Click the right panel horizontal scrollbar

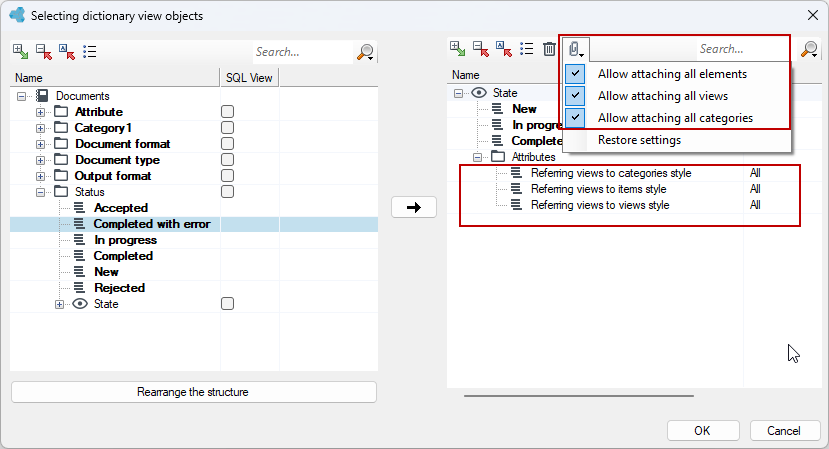point(579,396)
